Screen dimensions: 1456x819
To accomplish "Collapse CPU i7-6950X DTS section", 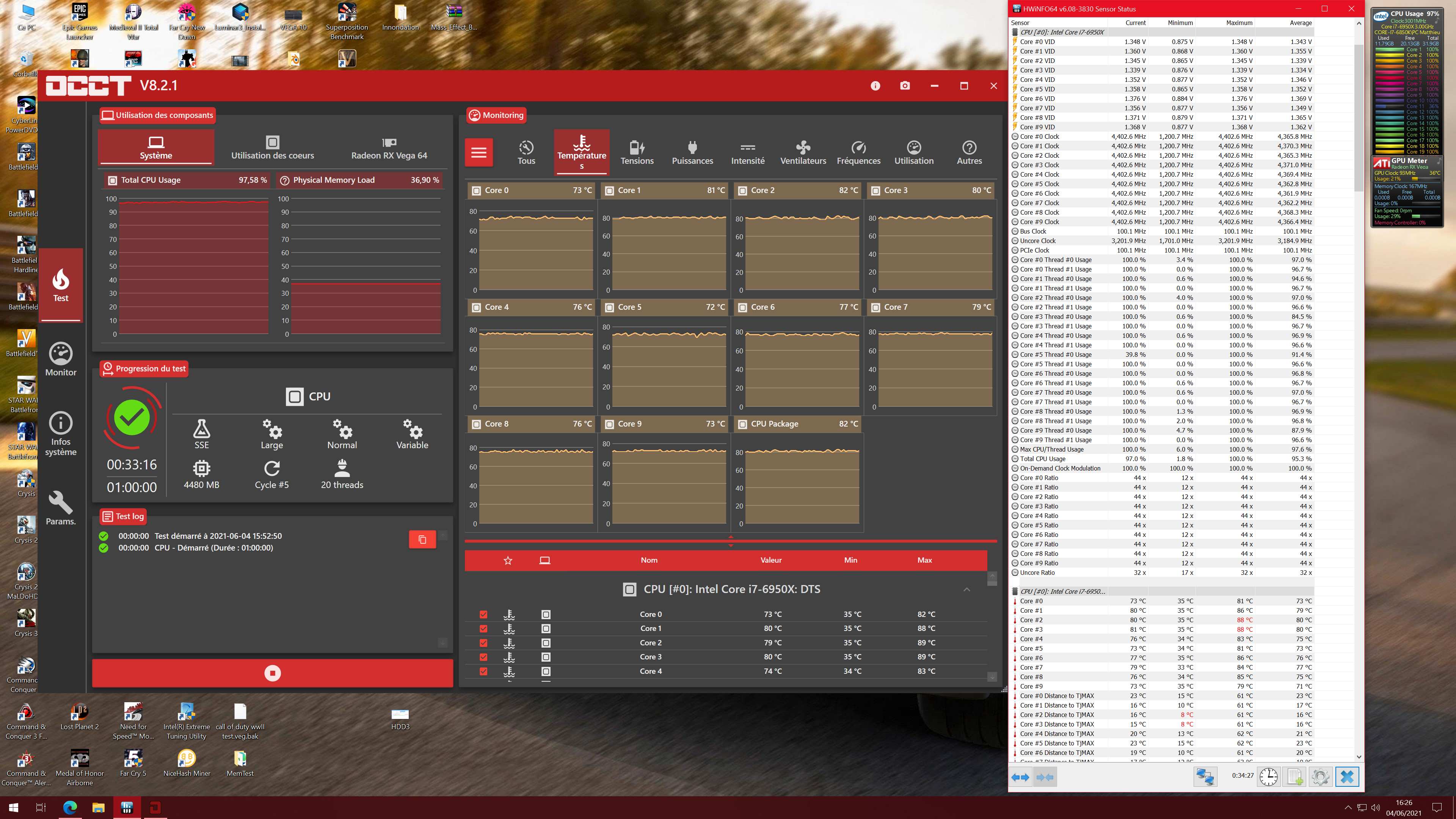I will 966,590.
